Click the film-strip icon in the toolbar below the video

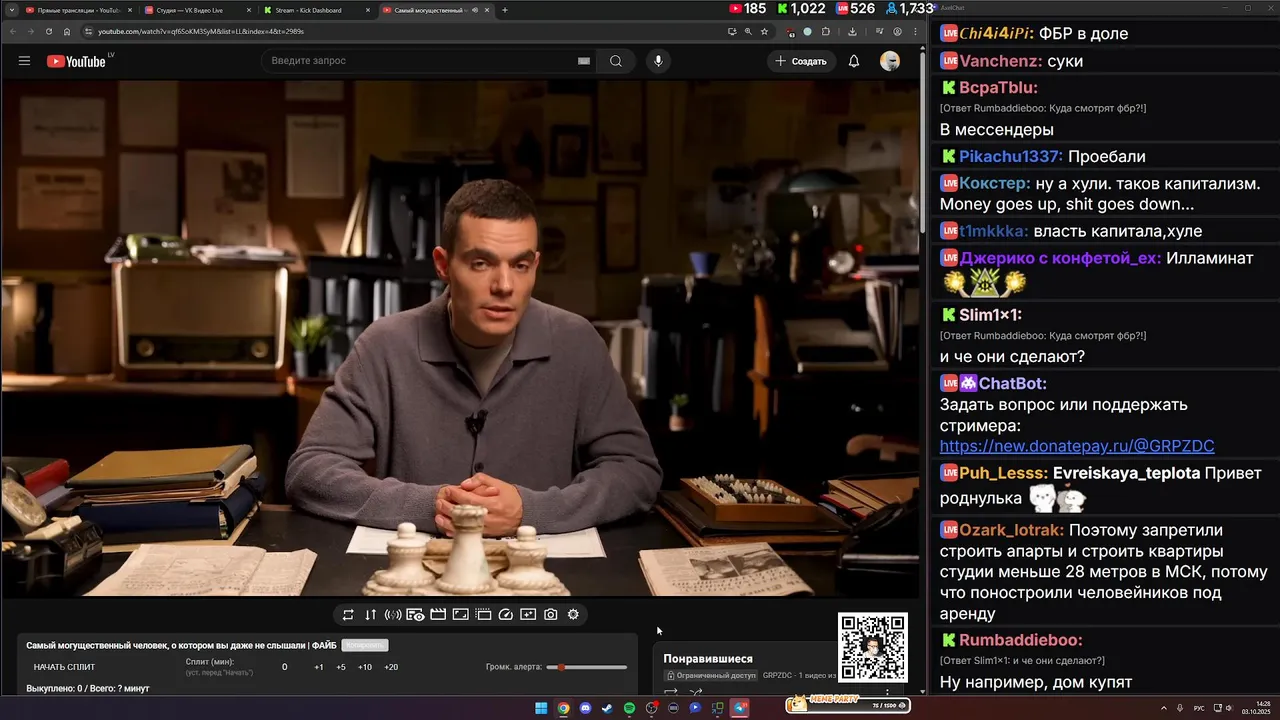483,615
